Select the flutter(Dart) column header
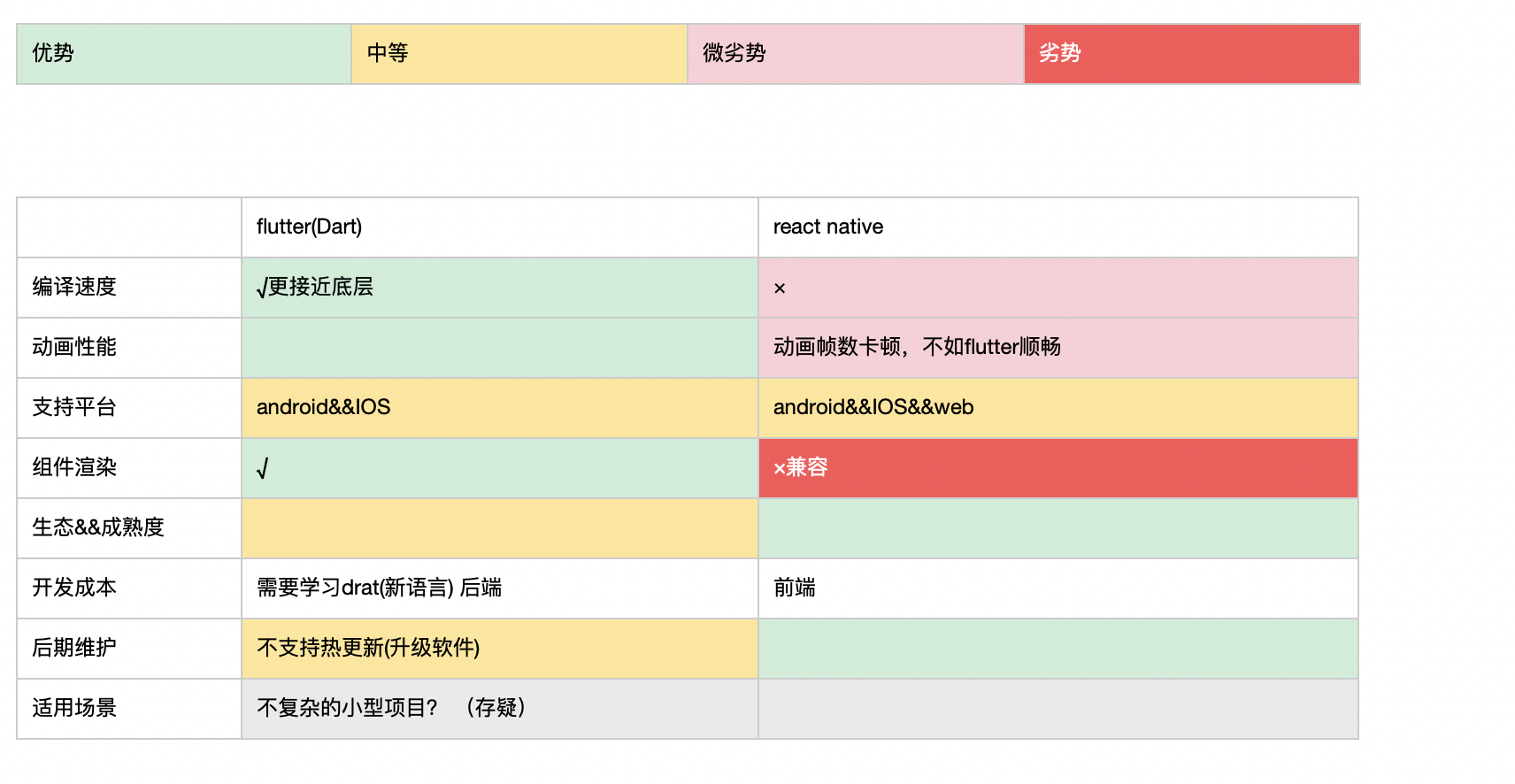Image resolution: width=1515 pixels, height=784 pixels. [x=500, y=227]
